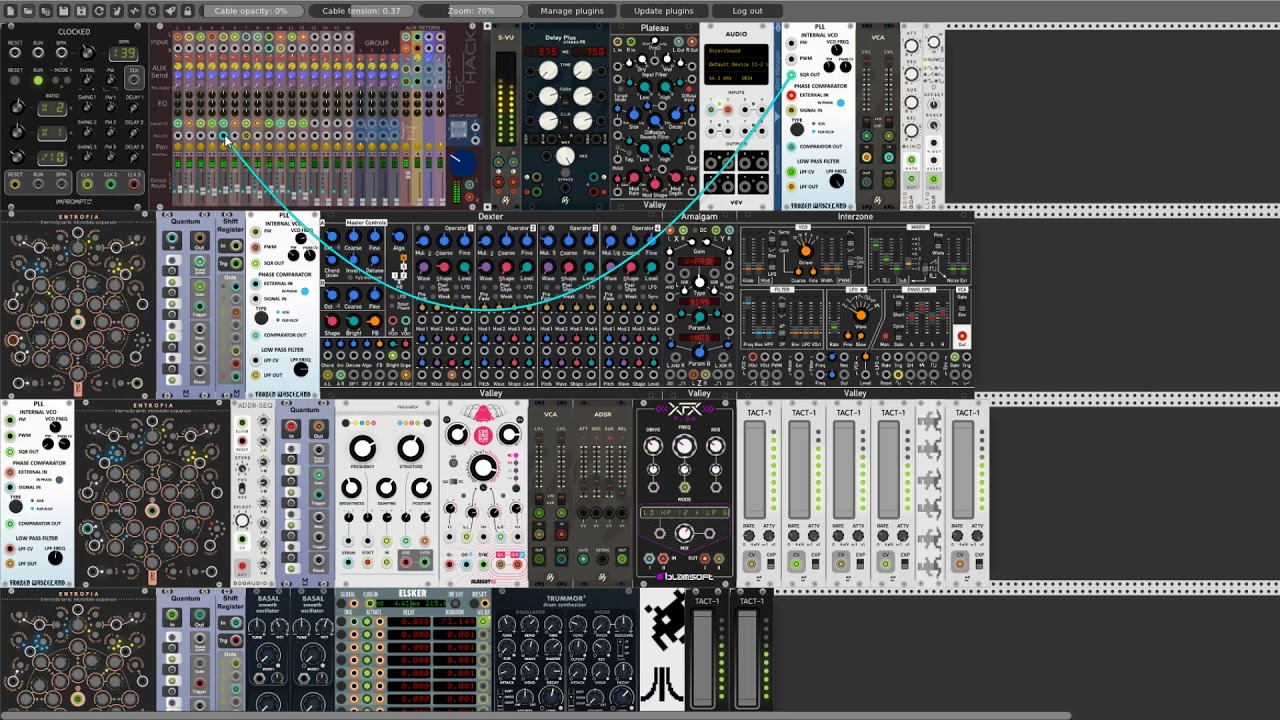Click the open patch folder icon

click(x=29, y=11)
